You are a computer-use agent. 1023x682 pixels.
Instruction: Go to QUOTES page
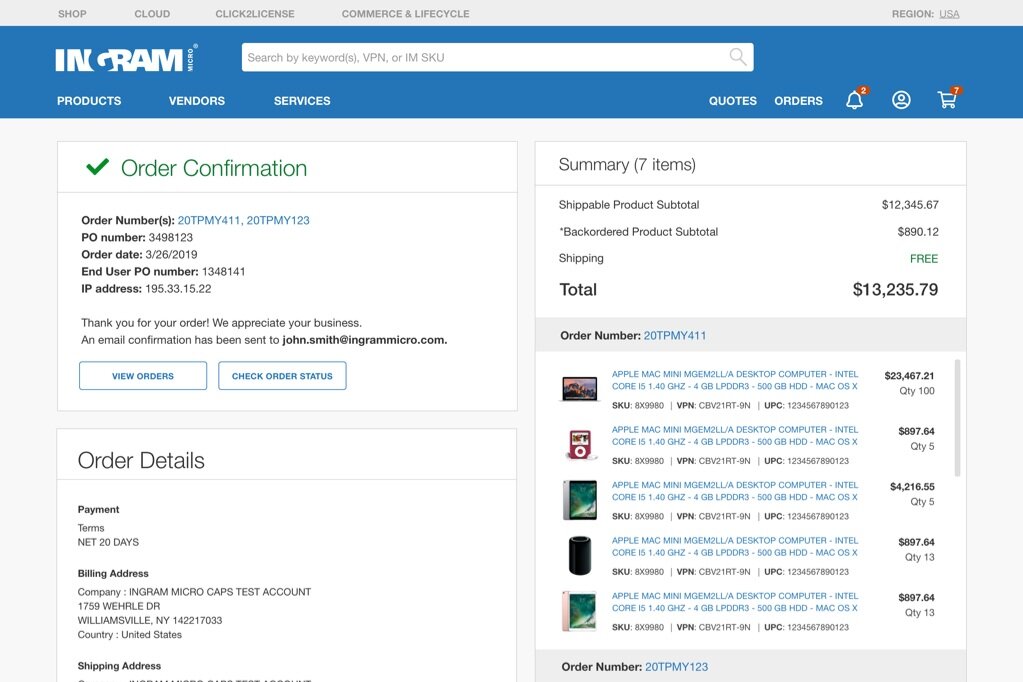733,101
